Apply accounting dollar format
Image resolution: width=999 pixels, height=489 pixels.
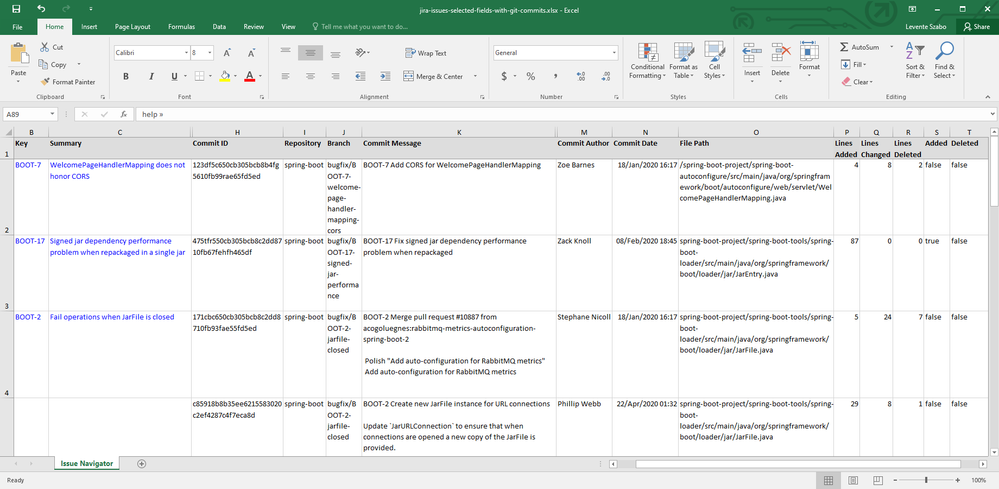(505, 76)
